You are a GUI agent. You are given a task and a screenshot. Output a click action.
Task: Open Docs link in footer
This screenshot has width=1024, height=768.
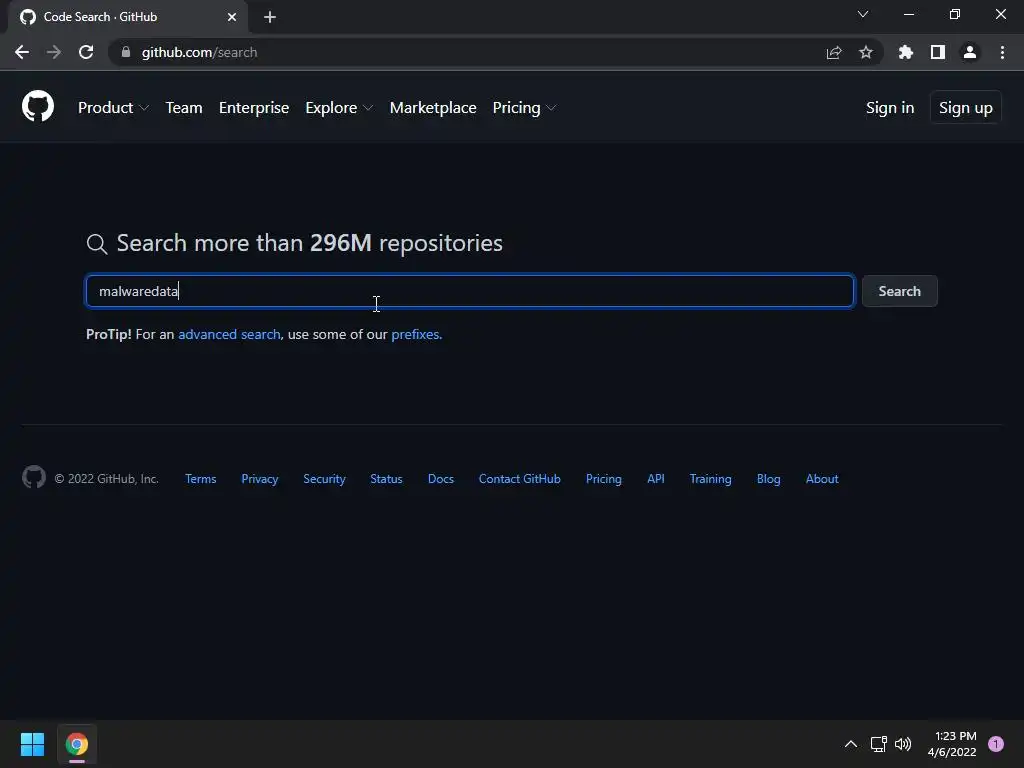tap(440, 479)
